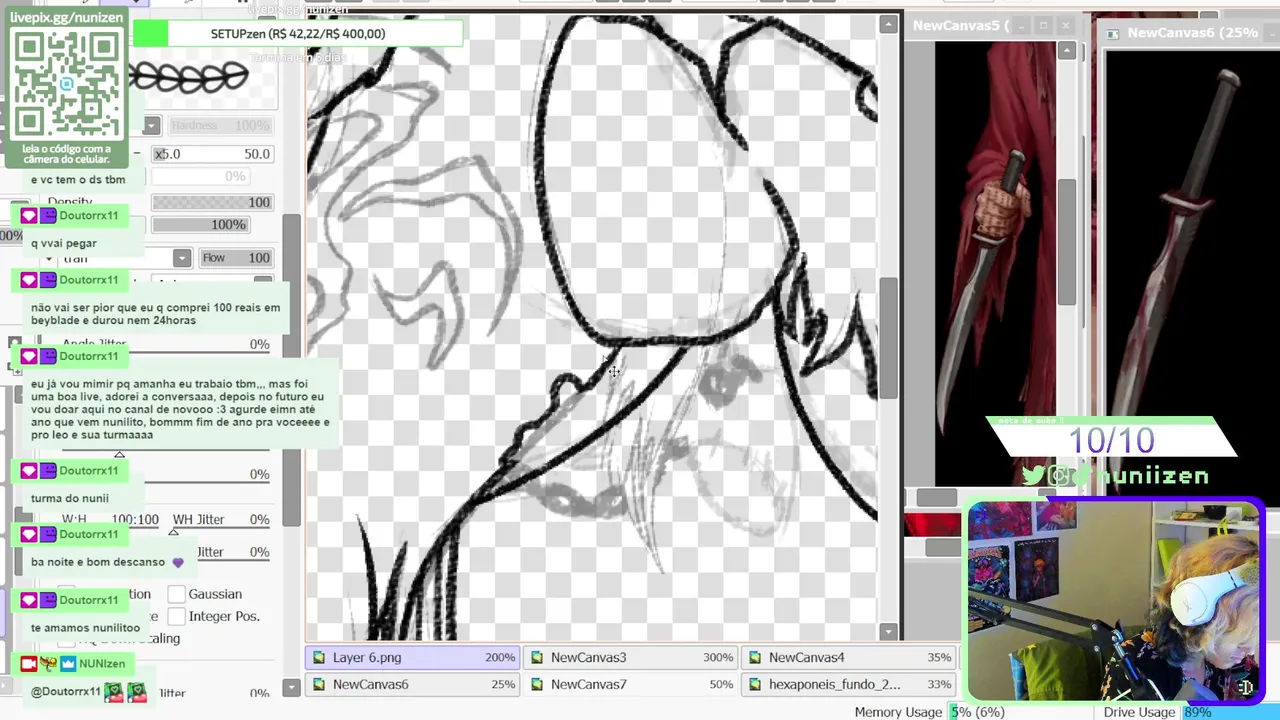
Task: Enable the Integer Pos. checkbox
Action: tap(177, 616)
